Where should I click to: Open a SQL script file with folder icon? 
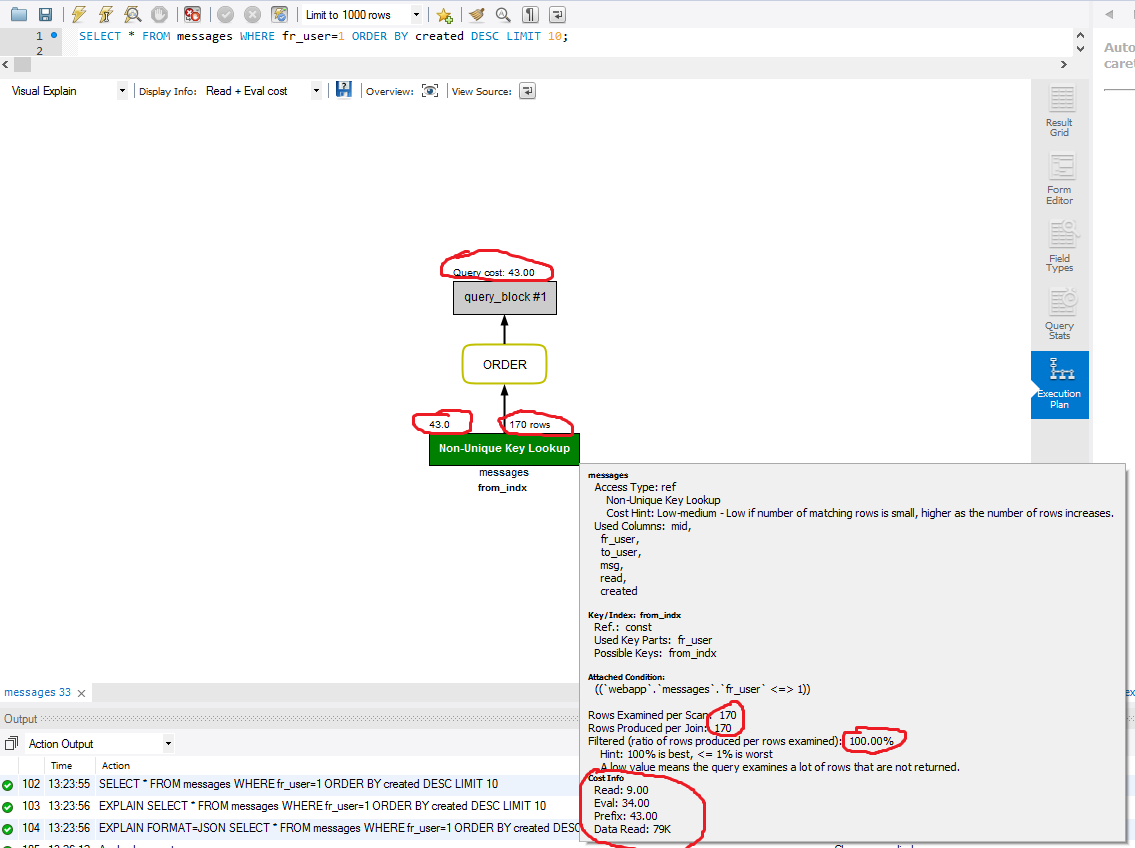(x=19, y=14)
